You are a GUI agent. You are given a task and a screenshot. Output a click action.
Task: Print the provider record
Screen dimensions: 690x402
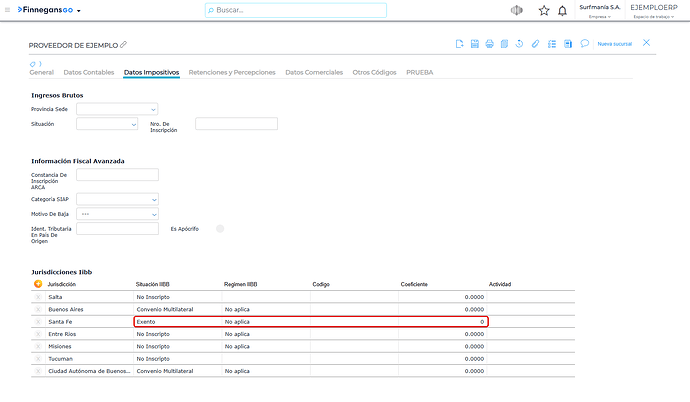pos(489,44)
